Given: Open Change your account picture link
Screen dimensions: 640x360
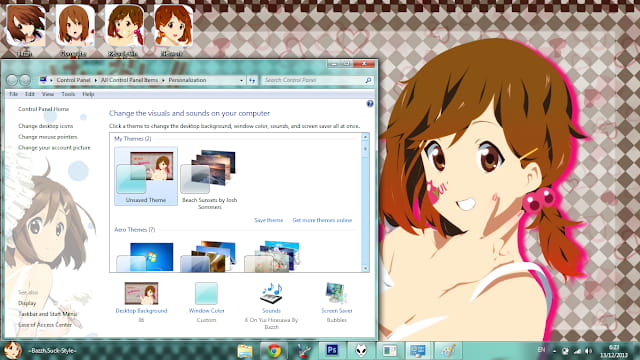Looking at the screenshot, I should coord(54,147).
